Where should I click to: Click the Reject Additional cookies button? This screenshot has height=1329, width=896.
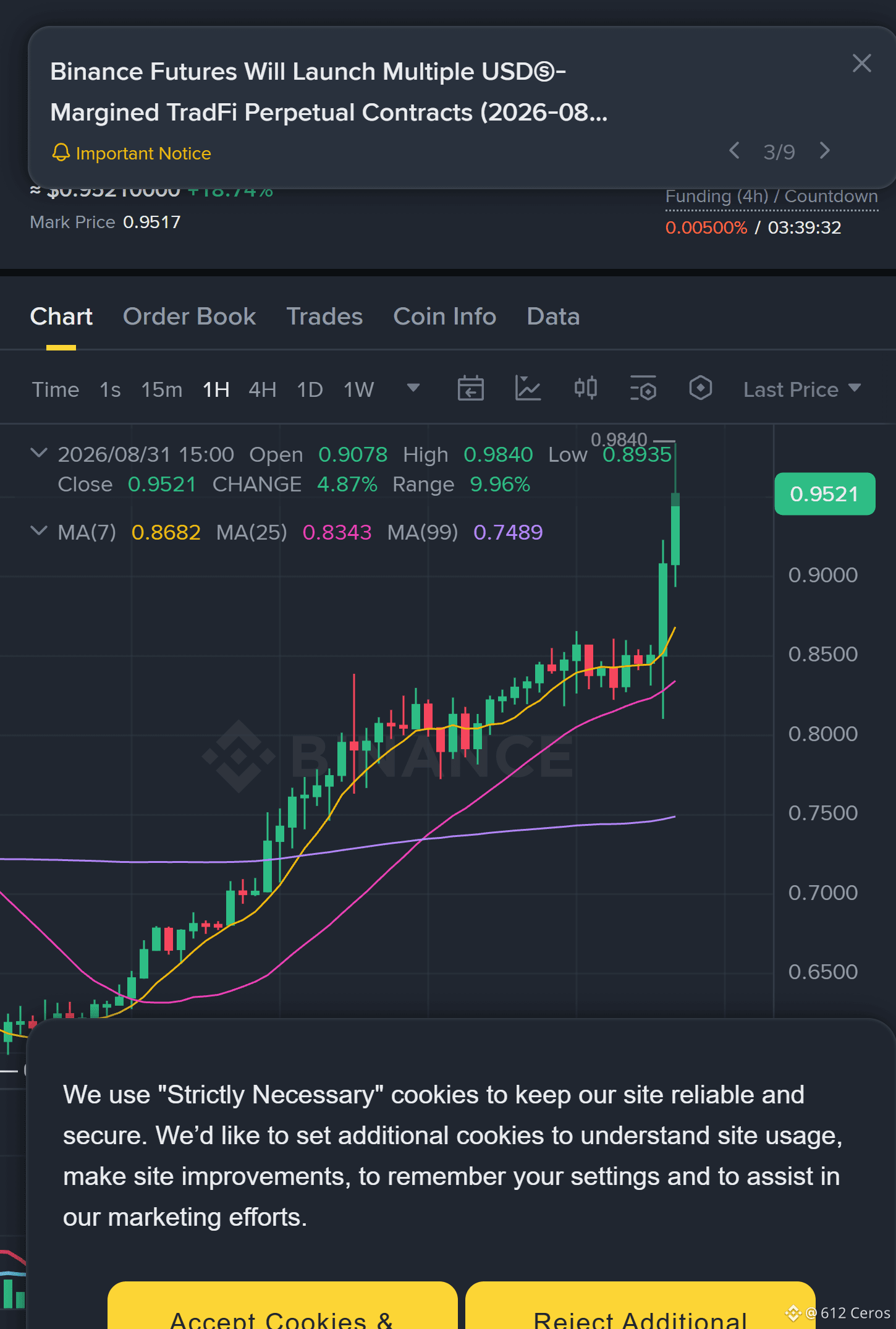tap(640, 1306)
